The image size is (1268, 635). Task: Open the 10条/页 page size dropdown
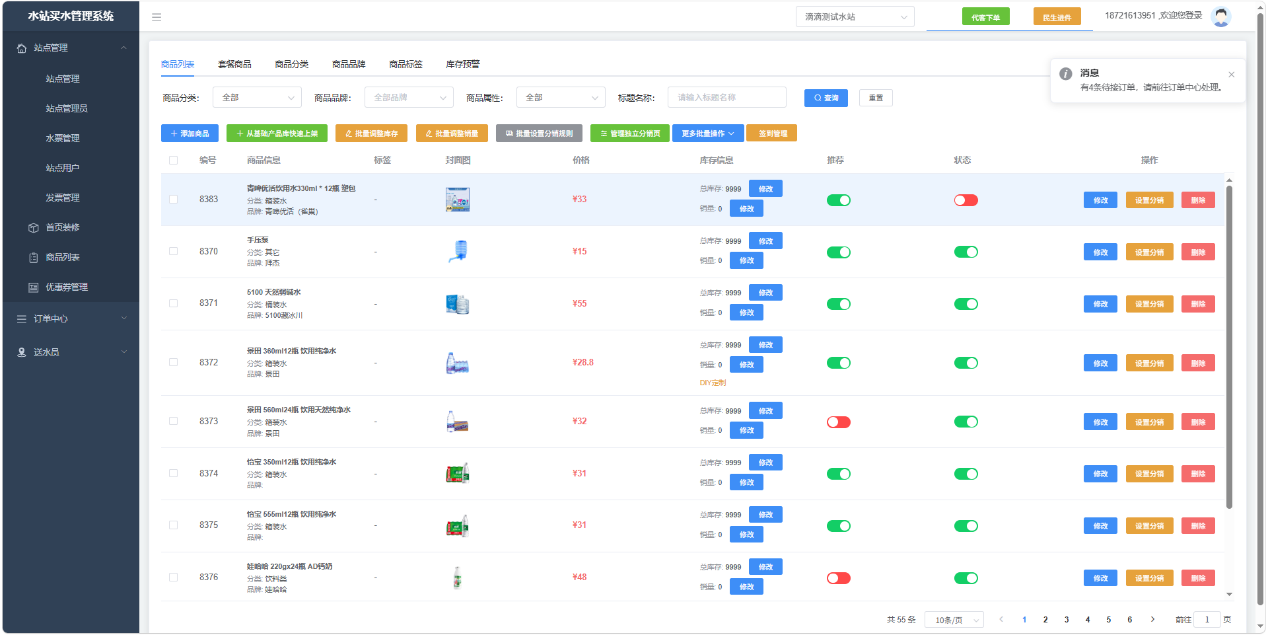pos(954,620)
